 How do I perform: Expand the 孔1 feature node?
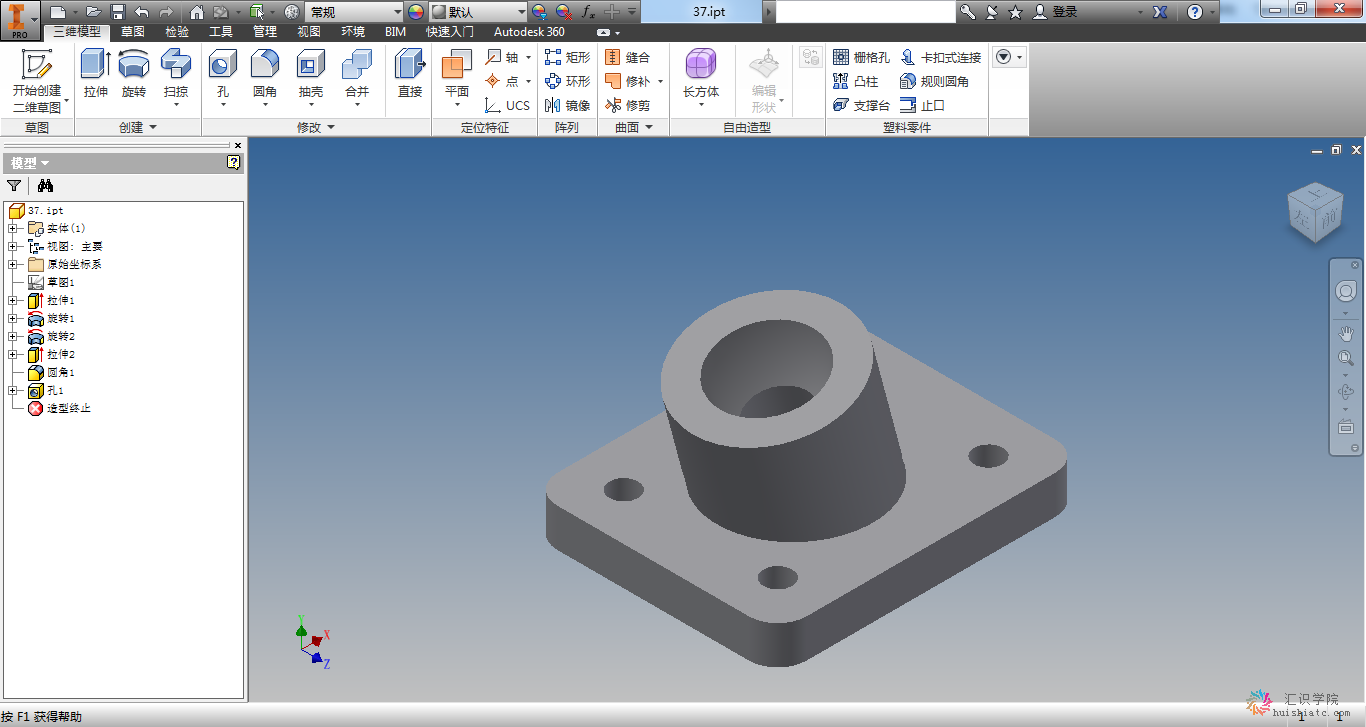pyautogui.click(x=12, y=390)
